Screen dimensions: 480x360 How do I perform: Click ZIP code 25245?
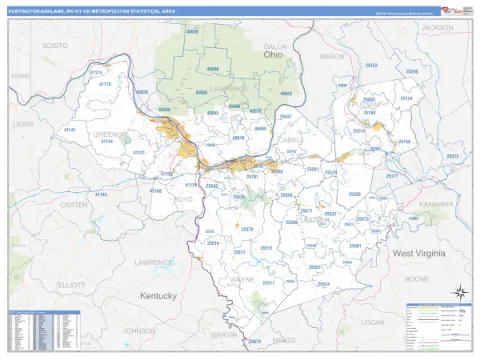pos(412,72)
